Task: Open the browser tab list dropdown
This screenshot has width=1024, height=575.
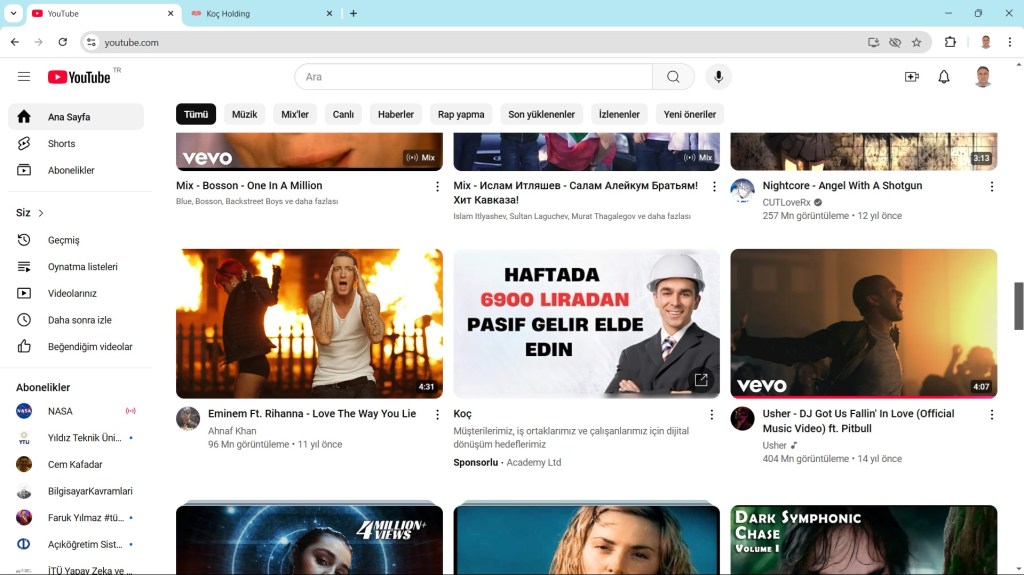Action: [x=14, y=13]
